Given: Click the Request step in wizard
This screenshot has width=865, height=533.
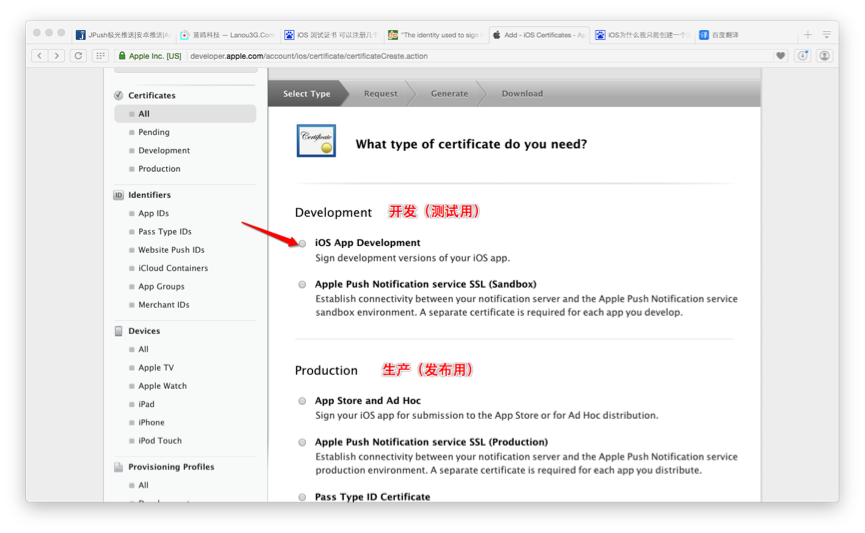Looking at the screenshot, I should click(381, 94).
